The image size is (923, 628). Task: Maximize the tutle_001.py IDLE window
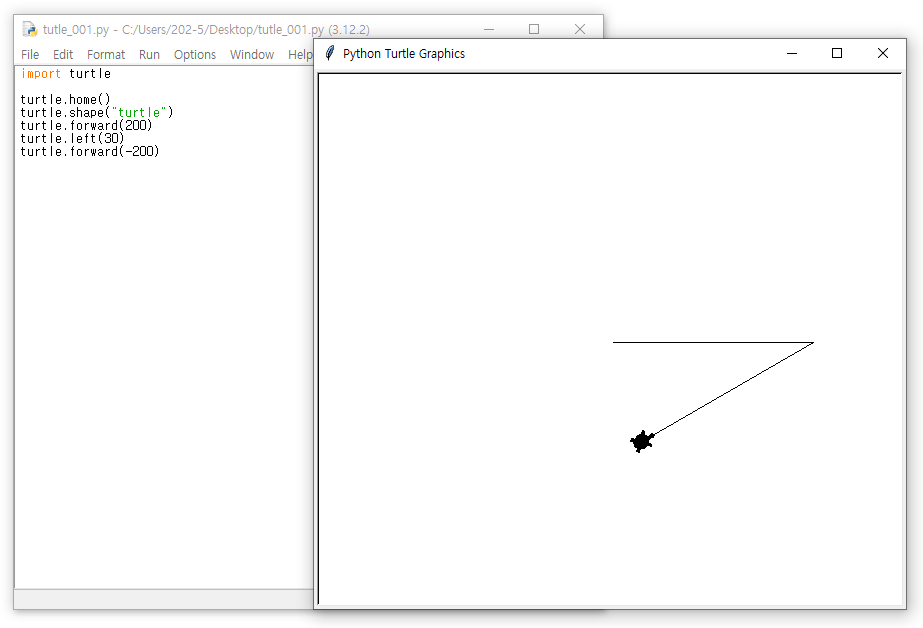(x=534, y=29)
